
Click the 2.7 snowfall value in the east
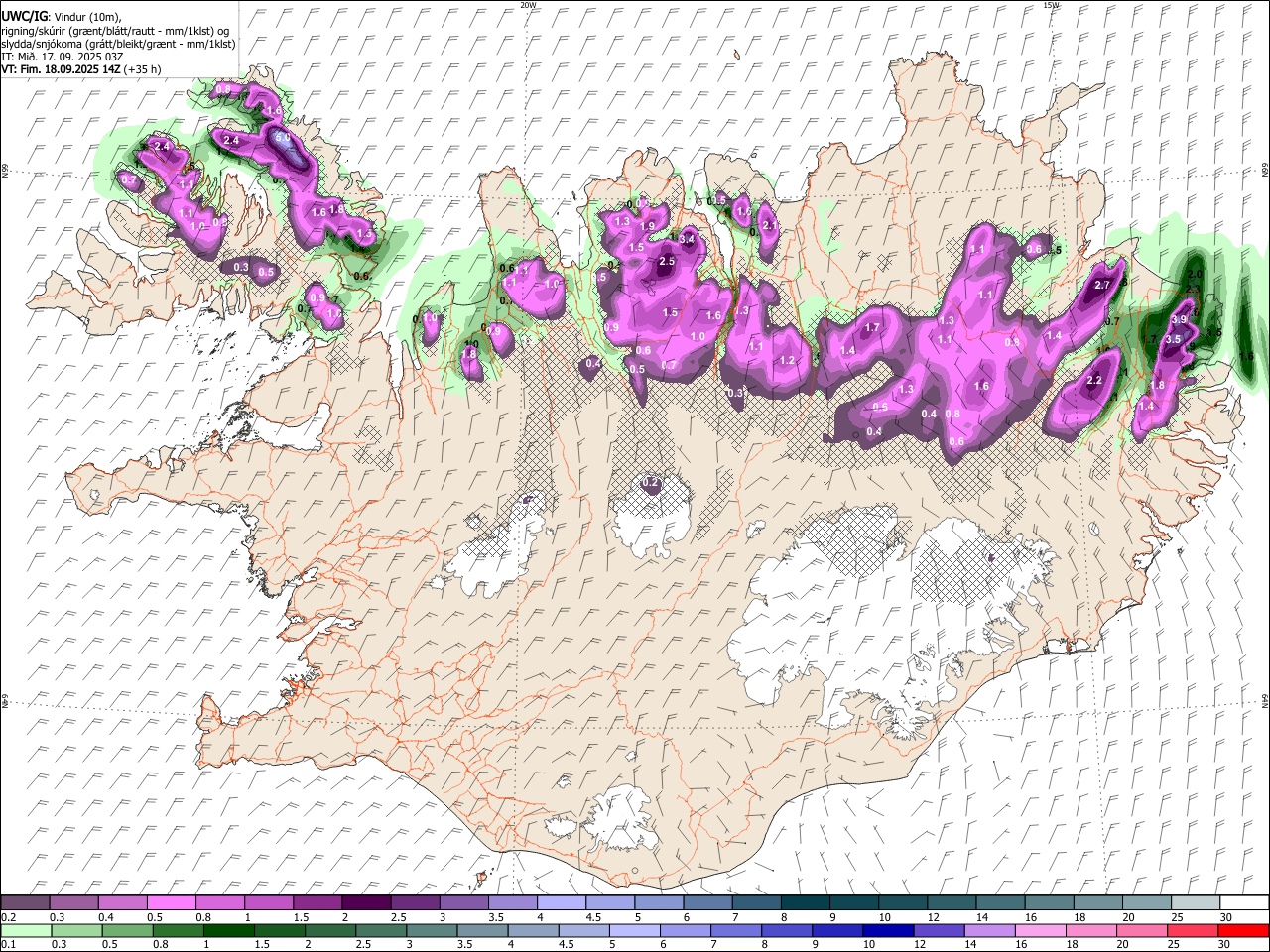pos(1101,286)
